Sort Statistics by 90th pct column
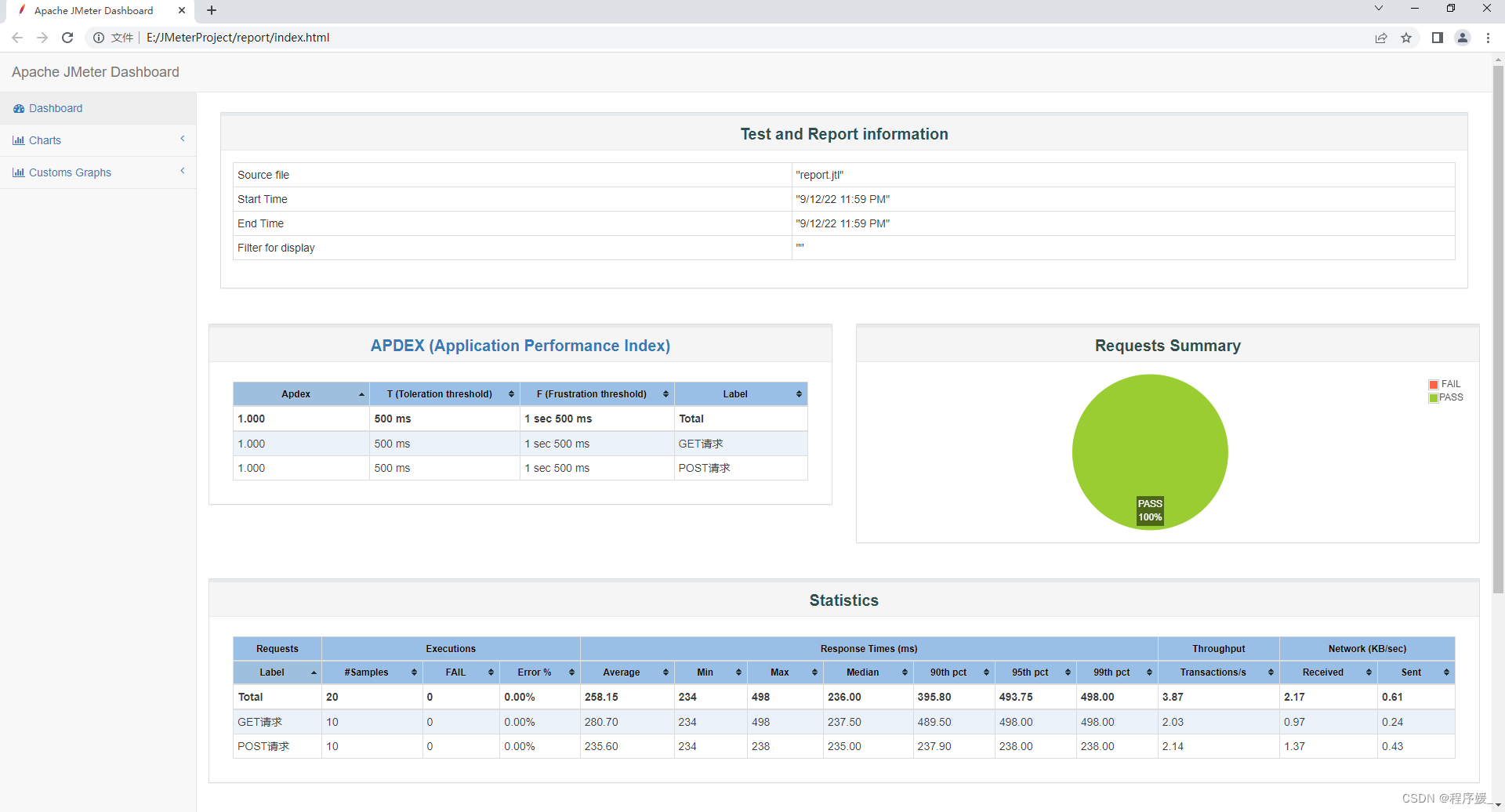 (954, 672)
